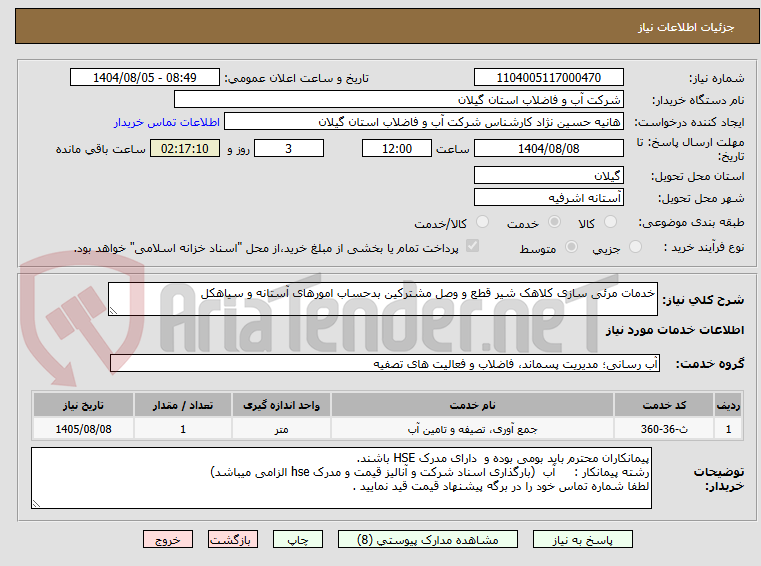Open مشاهده مدارک پیوستی (8) attachments
Image resolution: width=761 pixels, height=566 pixels.
[x=428, y=539]
